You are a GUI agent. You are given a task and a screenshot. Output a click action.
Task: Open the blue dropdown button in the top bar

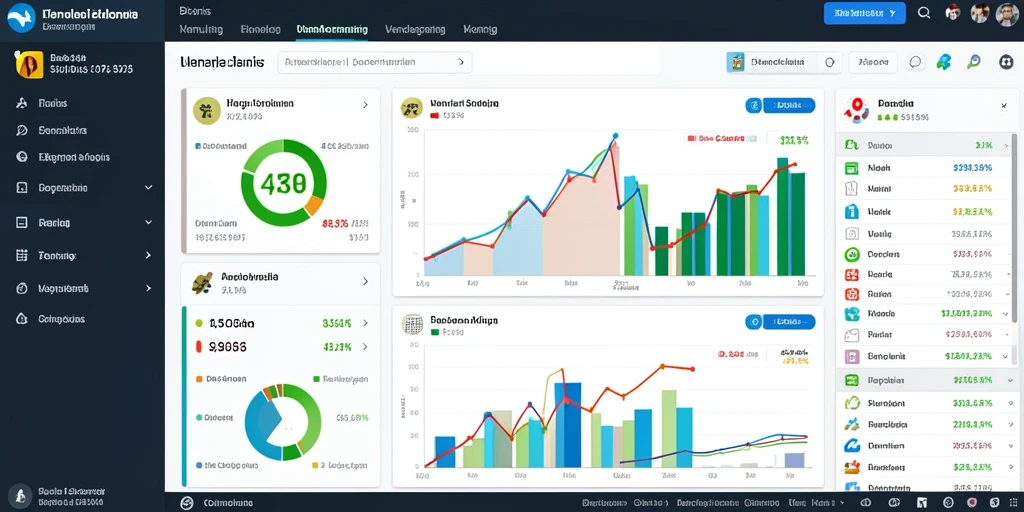click(x=865, y=13)
